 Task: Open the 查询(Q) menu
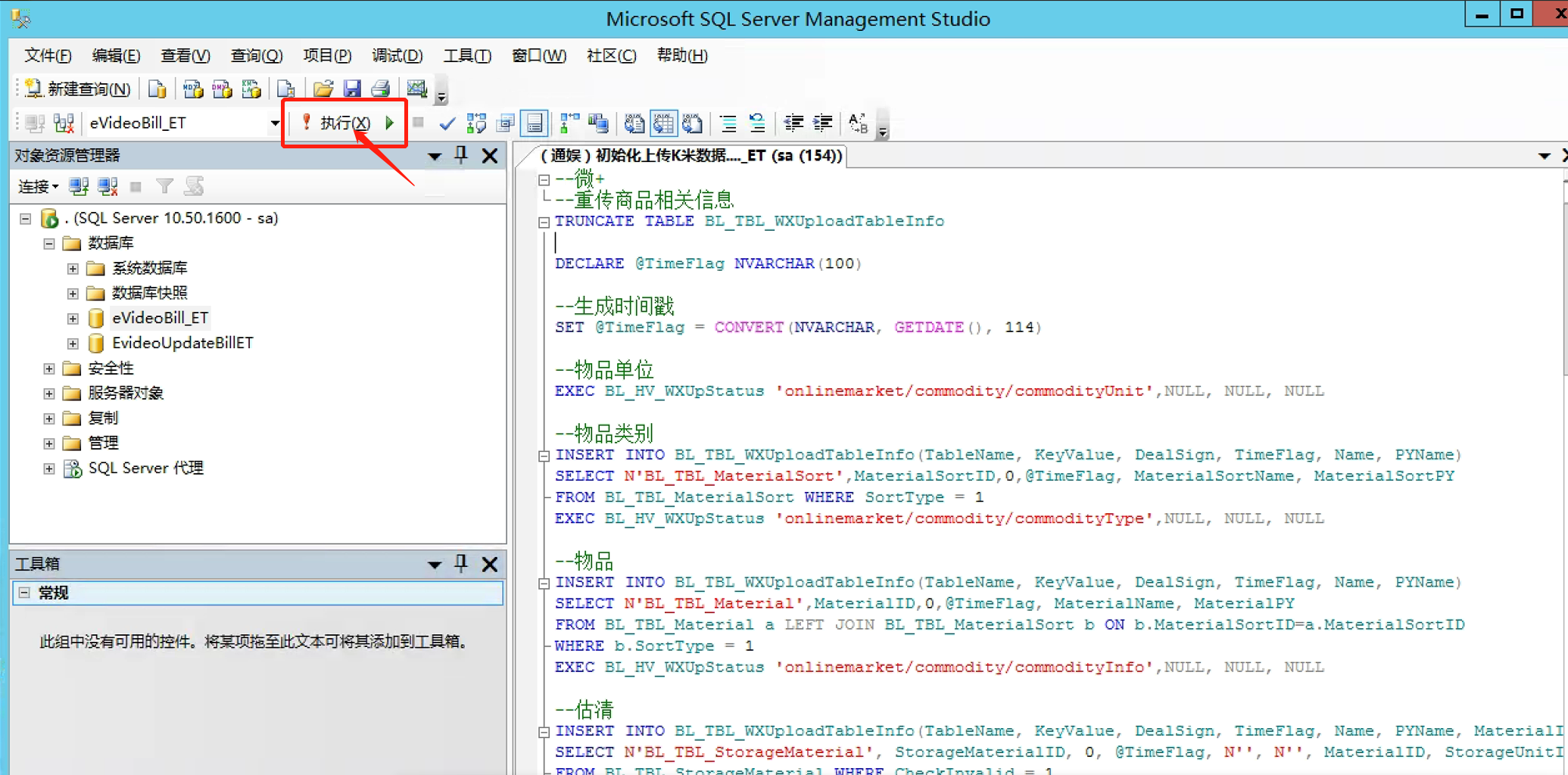256,55
